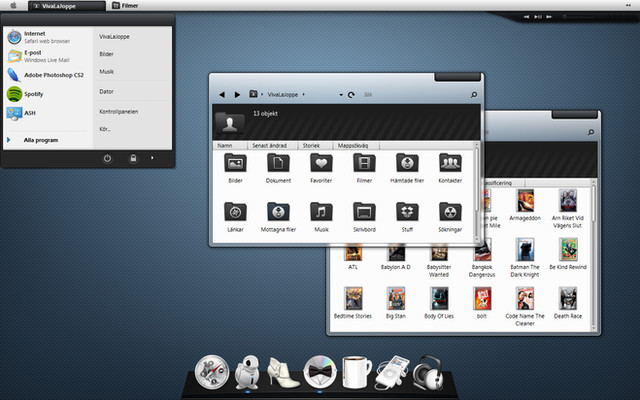Open the Armageddon movie thumbnail
640x400 pixels.
[525, 205]
